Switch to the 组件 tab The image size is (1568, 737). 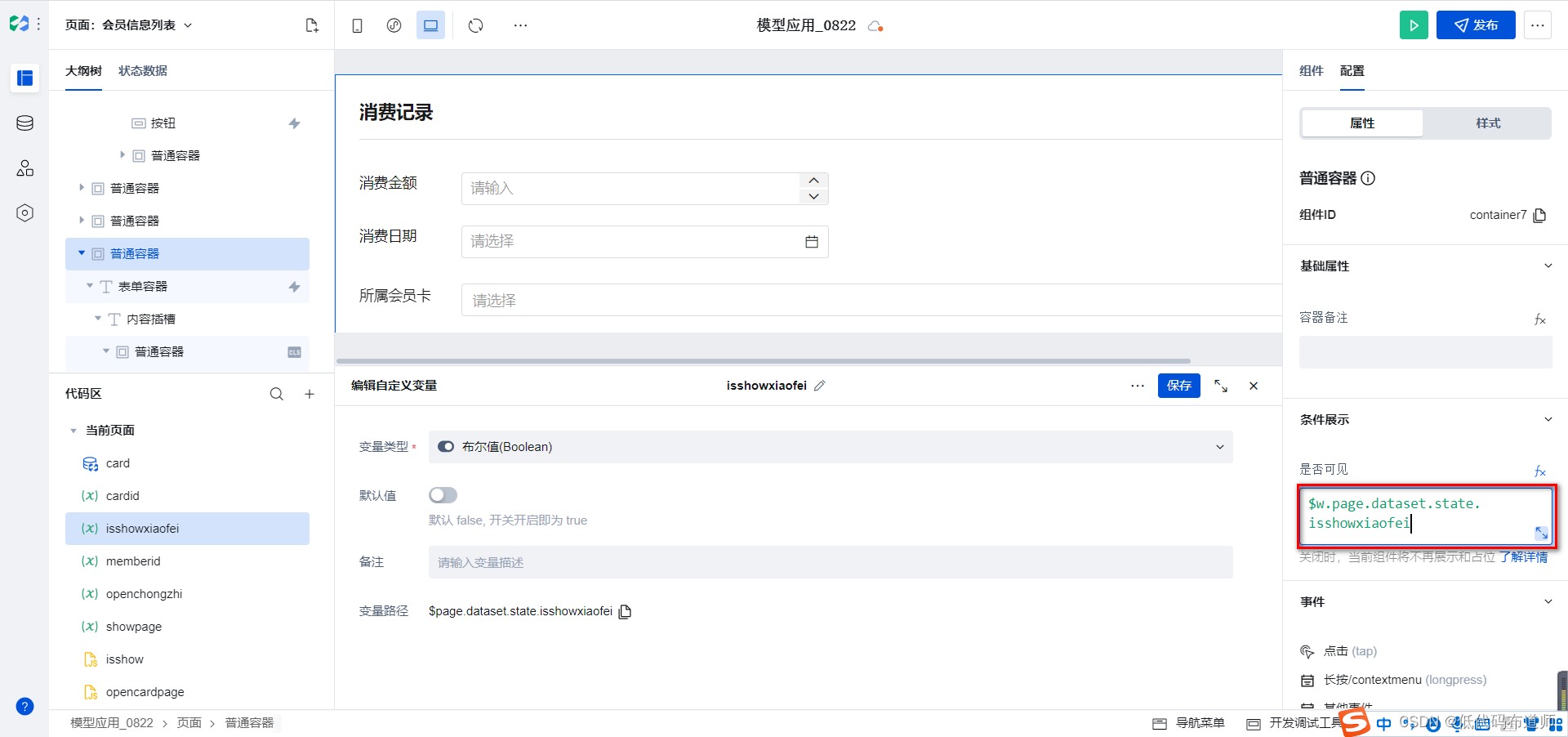(1312, 71)
